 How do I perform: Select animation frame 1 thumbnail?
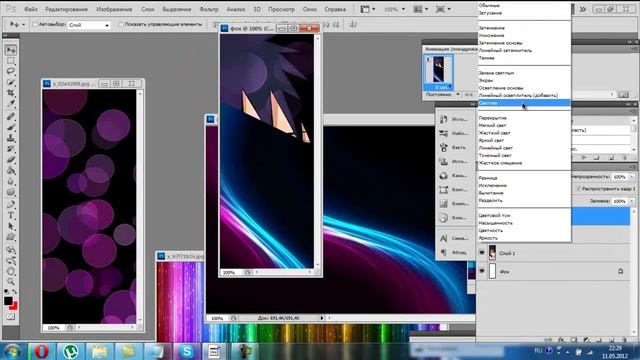[x=439, y=70]
